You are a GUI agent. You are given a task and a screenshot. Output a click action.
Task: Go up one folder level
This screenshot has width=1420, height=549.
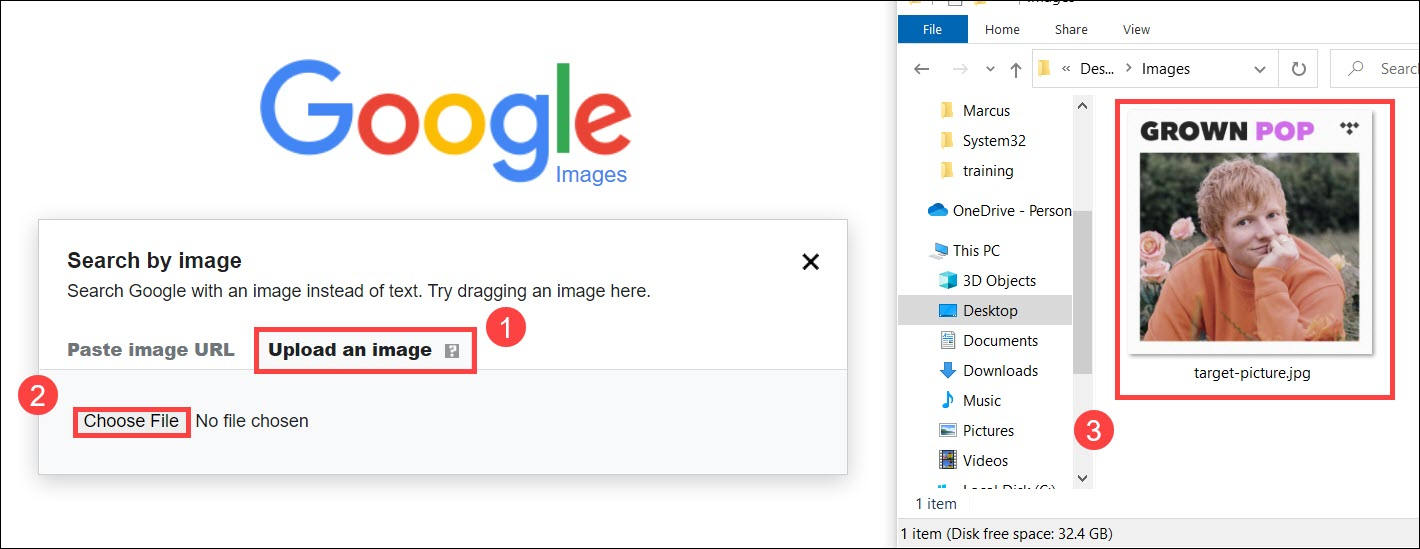click(1015, 69)
